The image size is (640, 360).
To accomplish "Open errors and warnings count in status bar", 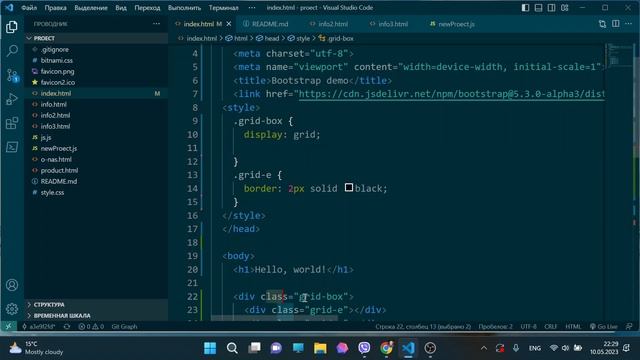I will pos(91,327).
